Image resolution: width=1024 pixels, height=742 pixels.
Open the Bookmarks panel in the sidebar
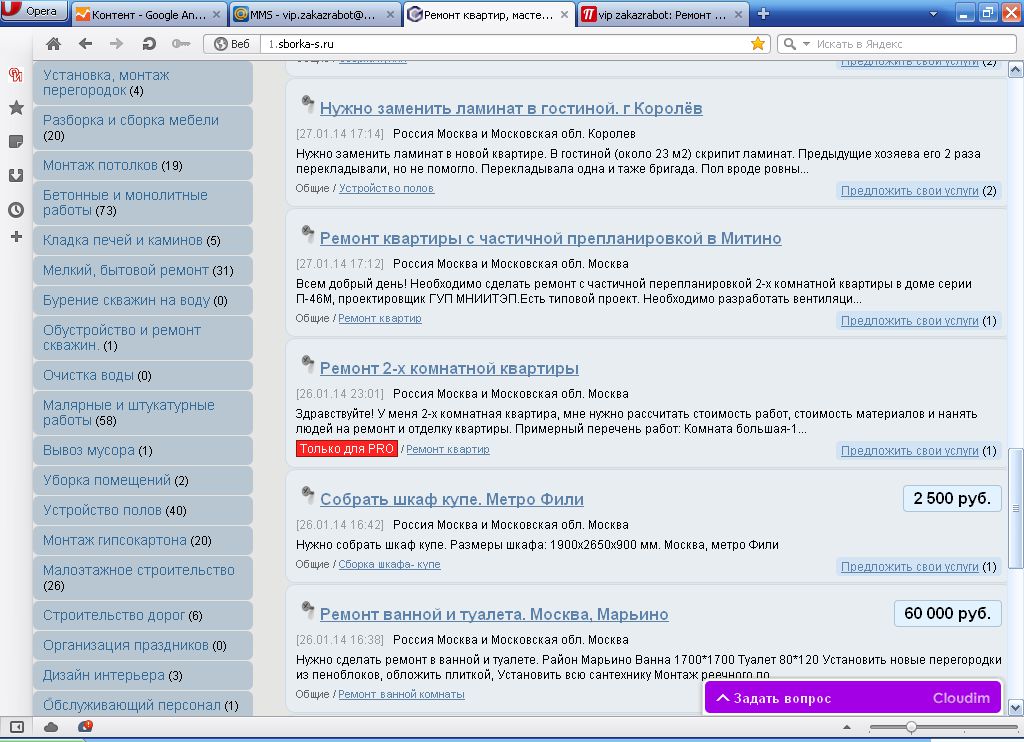click(x=16, y=108)
